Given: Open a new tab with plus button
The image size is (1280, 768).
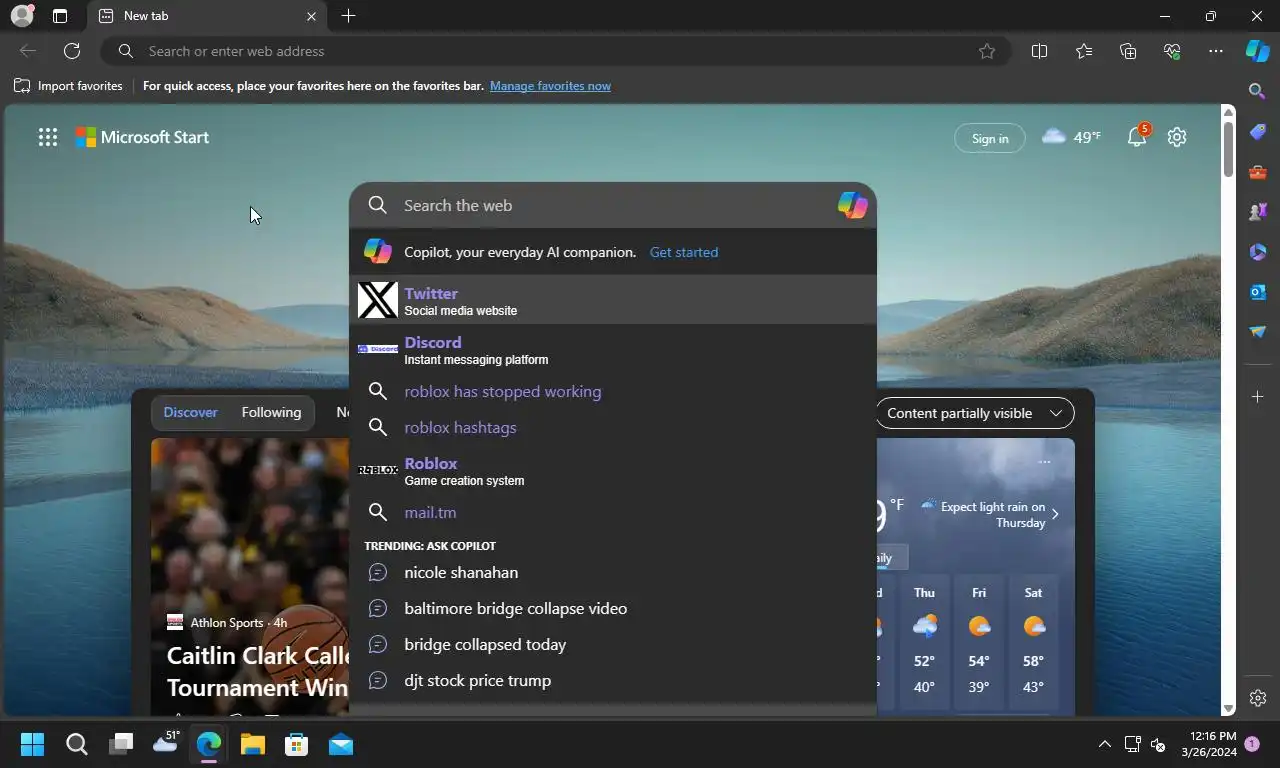Looking at the screenshot, I should coord(348,16).
